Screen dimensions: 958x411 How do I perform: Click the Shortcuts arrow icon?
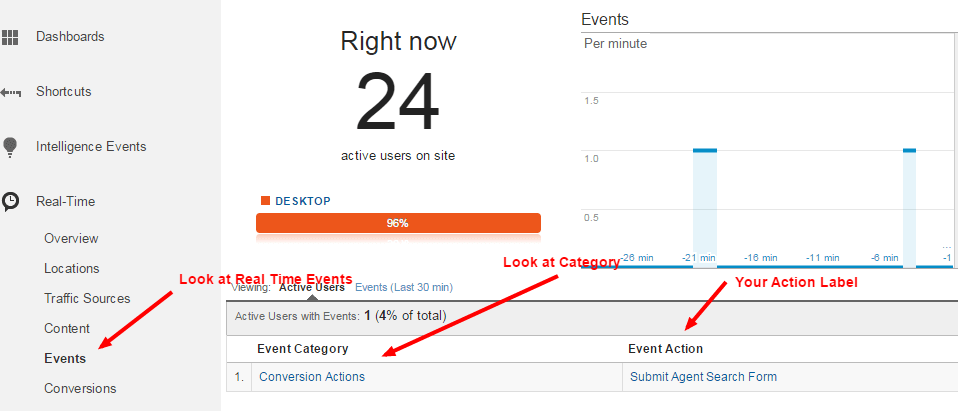tap(10, 92)
